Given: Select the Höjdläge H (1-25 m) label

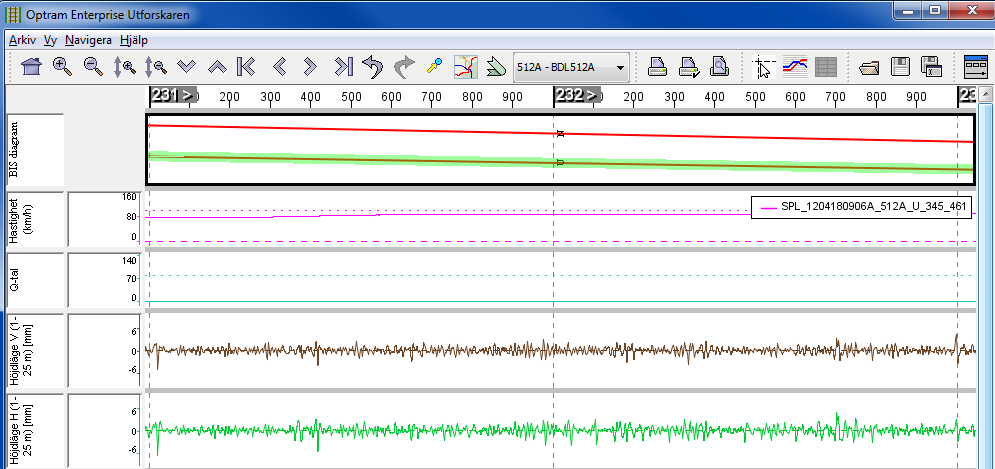Looking at the screenshot, I should point(36,430).
